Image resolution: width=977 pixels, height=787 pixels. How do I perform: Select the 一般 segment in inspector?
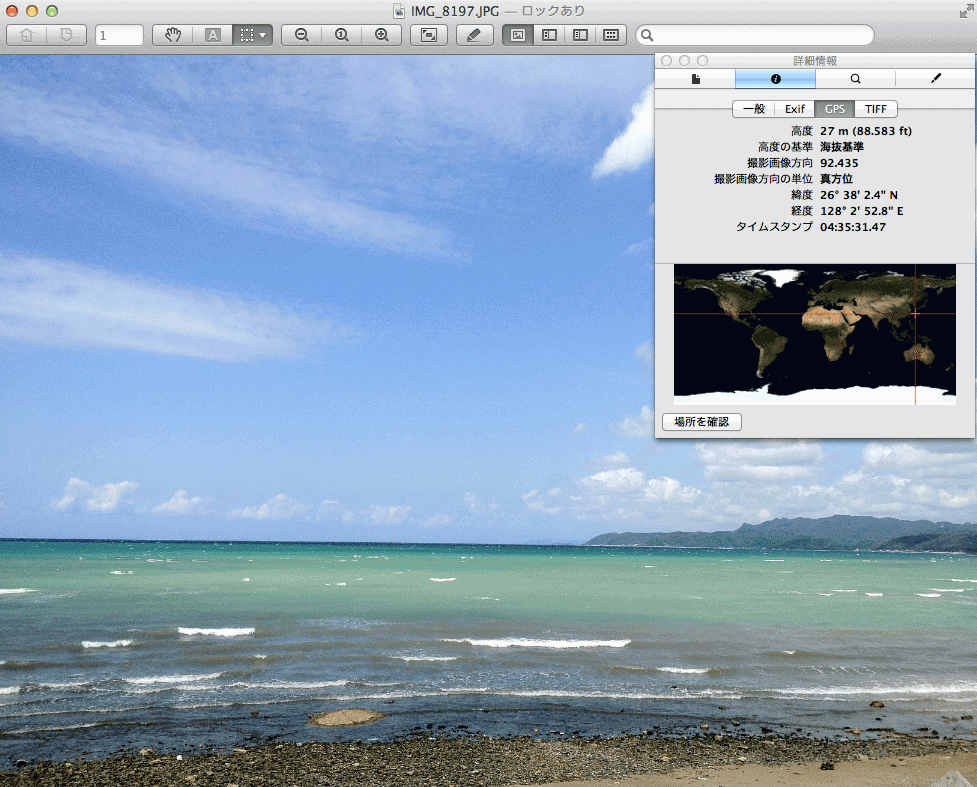[753, 109]
